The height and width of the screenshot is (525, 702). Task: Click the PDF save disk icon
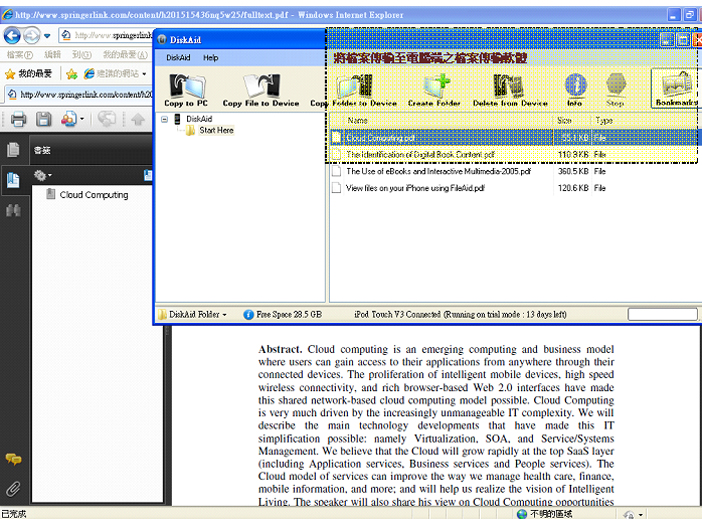[x=43, y=120]
